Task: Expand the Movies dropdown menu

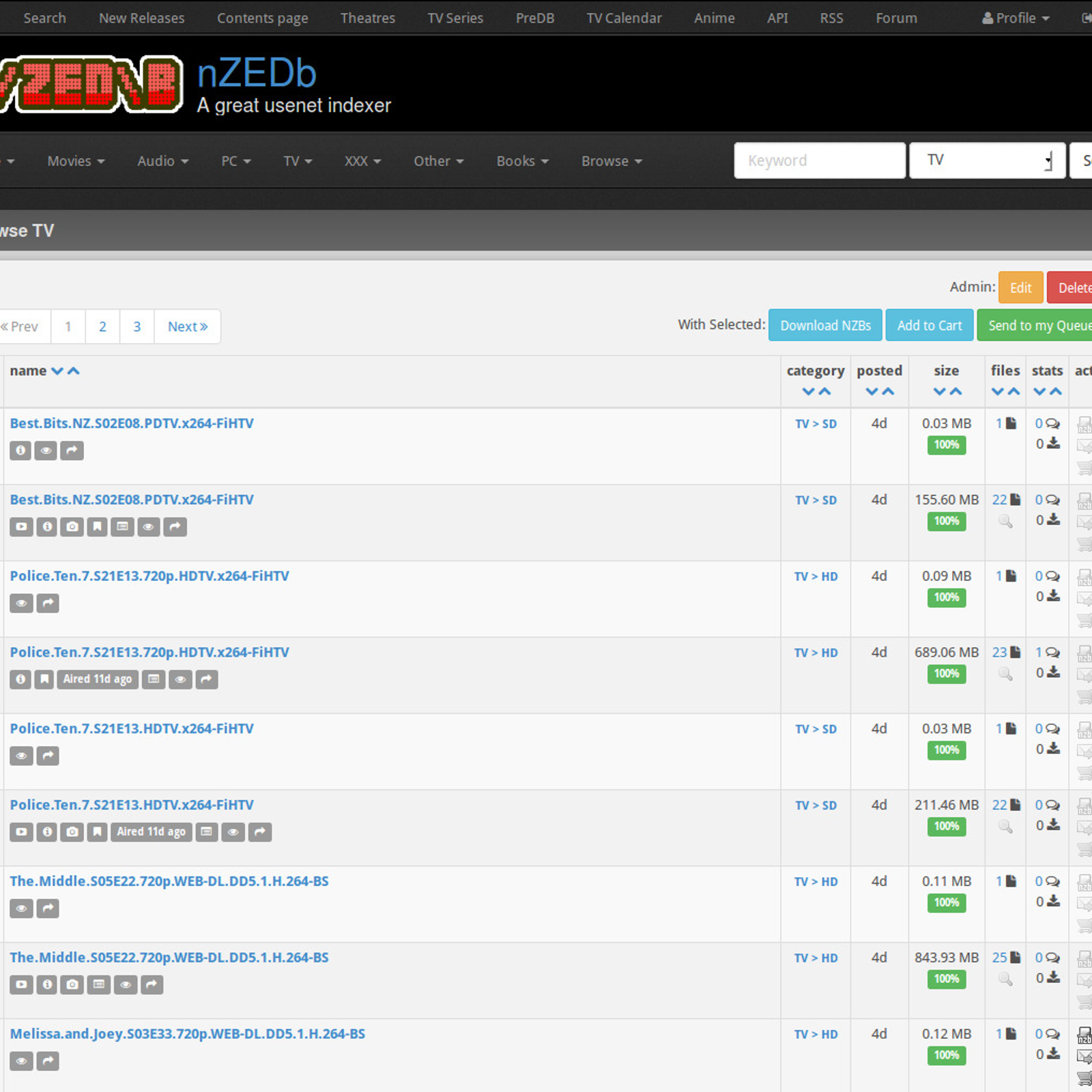Action: [x=76, y=161]
